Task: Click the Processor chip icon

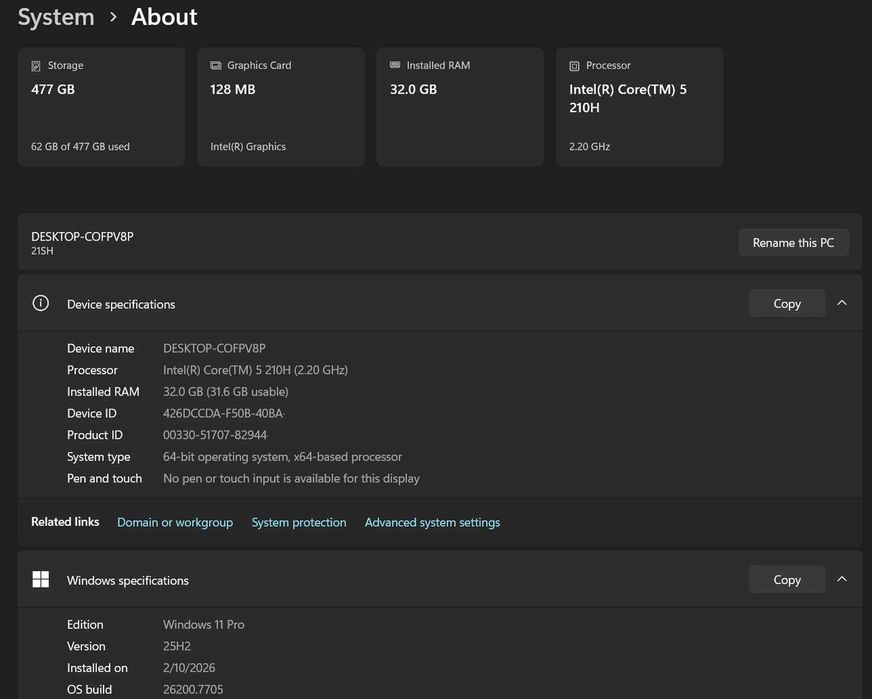Action: coord(574,66)
